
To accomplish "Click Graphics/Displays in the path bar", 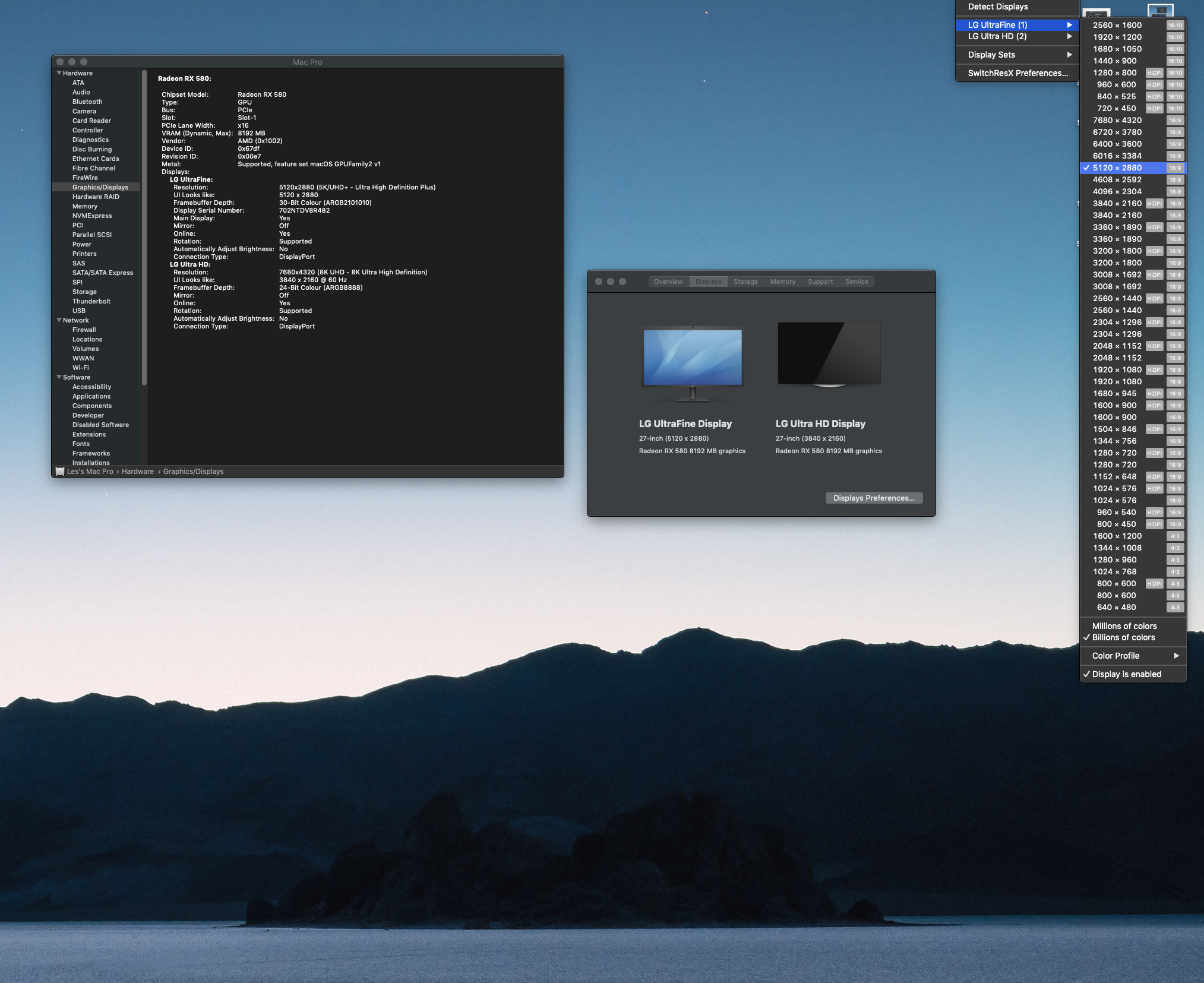I will pyautogui.click(x=193, y=472).
